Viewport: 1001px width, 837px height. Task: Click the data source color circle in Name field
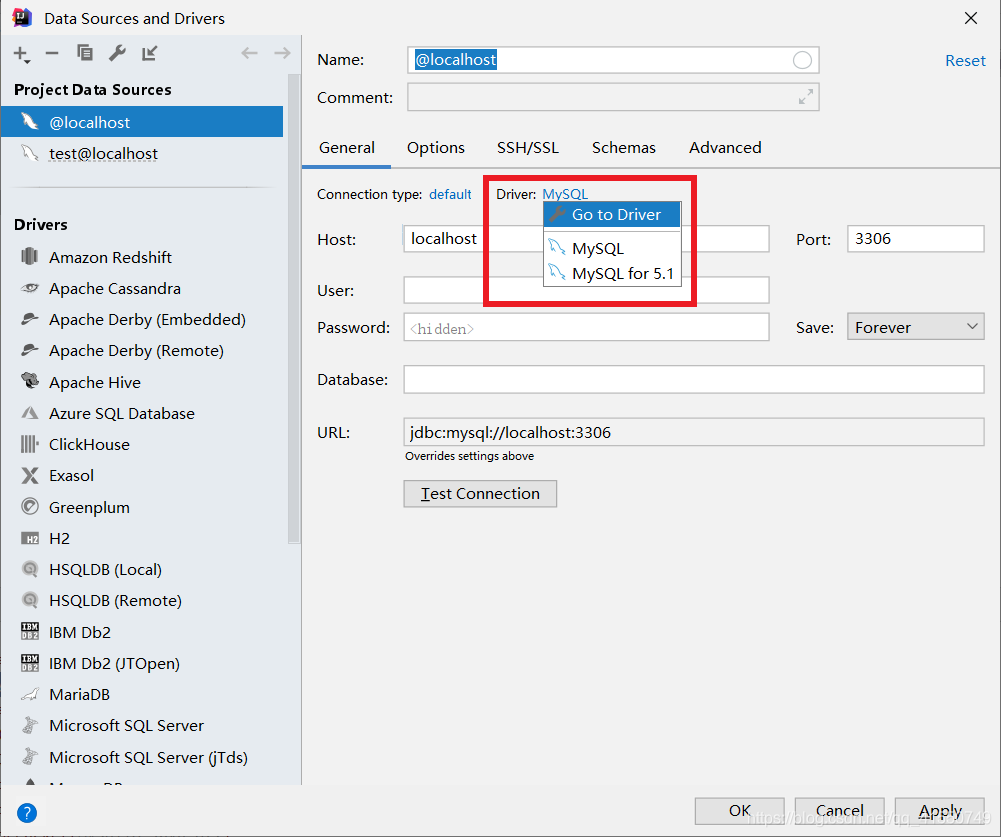point(802,60)
